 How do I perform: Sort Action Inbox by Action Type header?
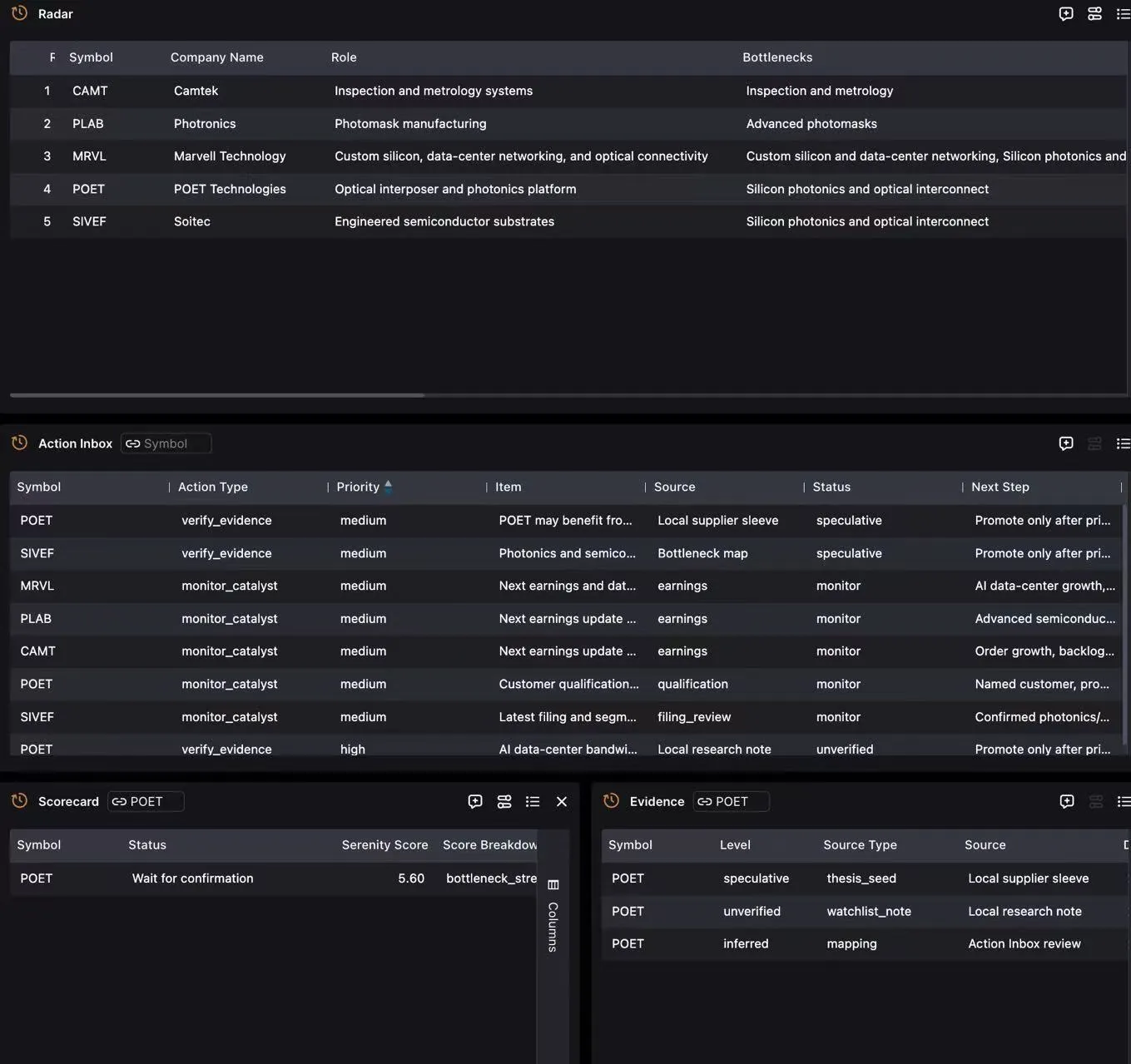213,487
